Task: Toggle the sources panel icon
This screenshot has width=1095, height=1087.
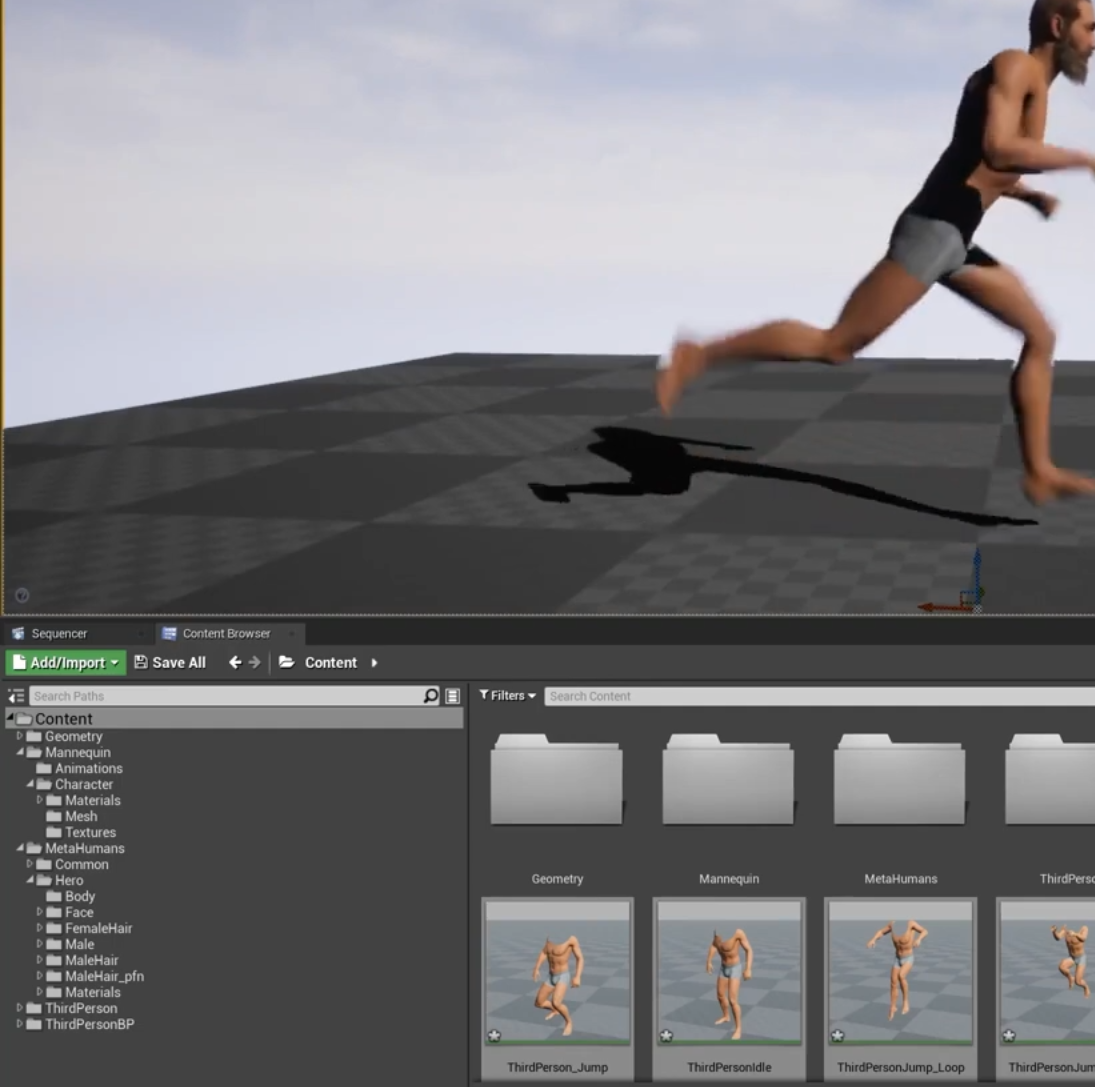Action: [15, 696]
